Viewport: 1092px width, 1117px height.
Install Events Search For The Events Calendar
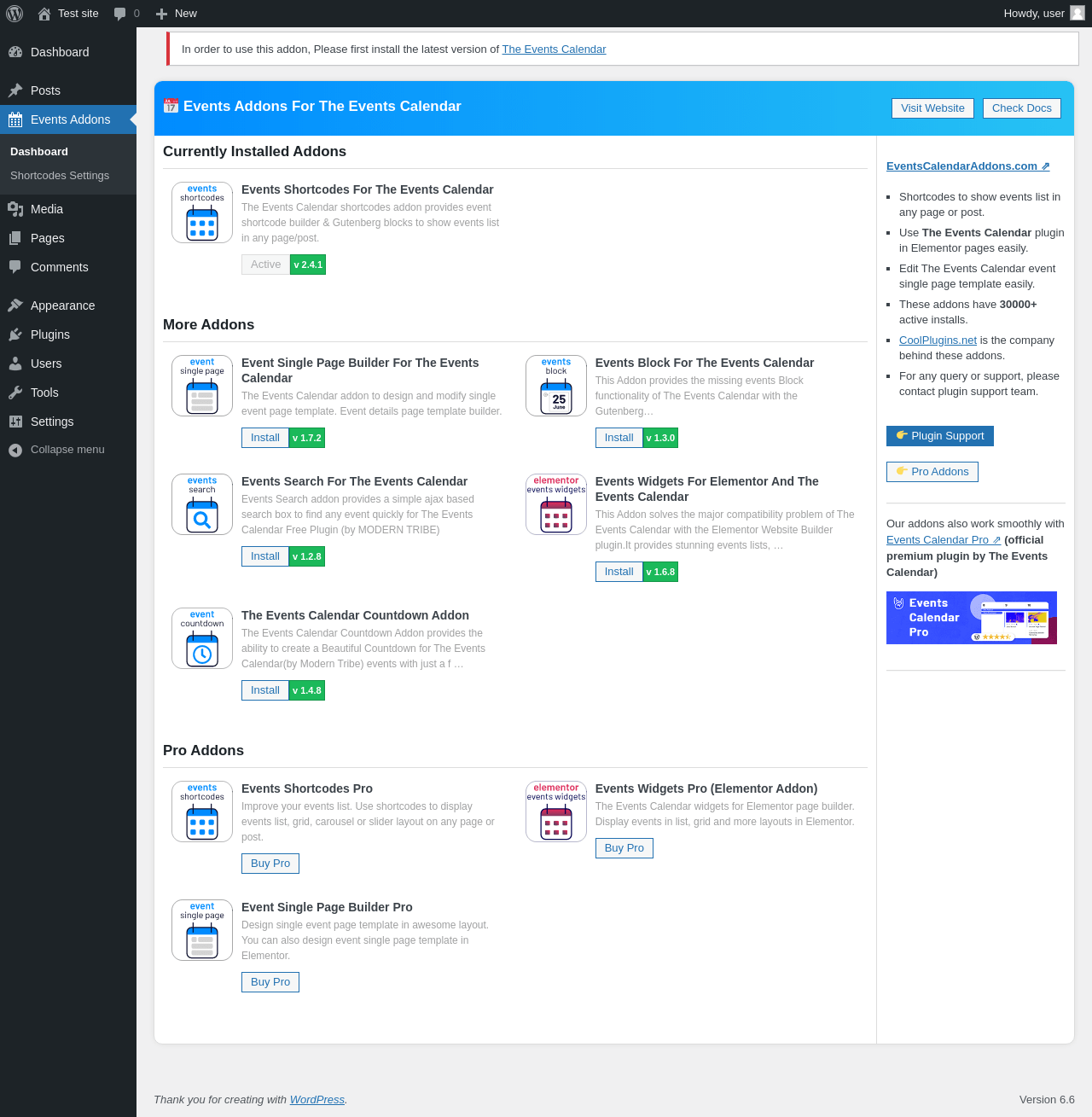coord(265,556)
